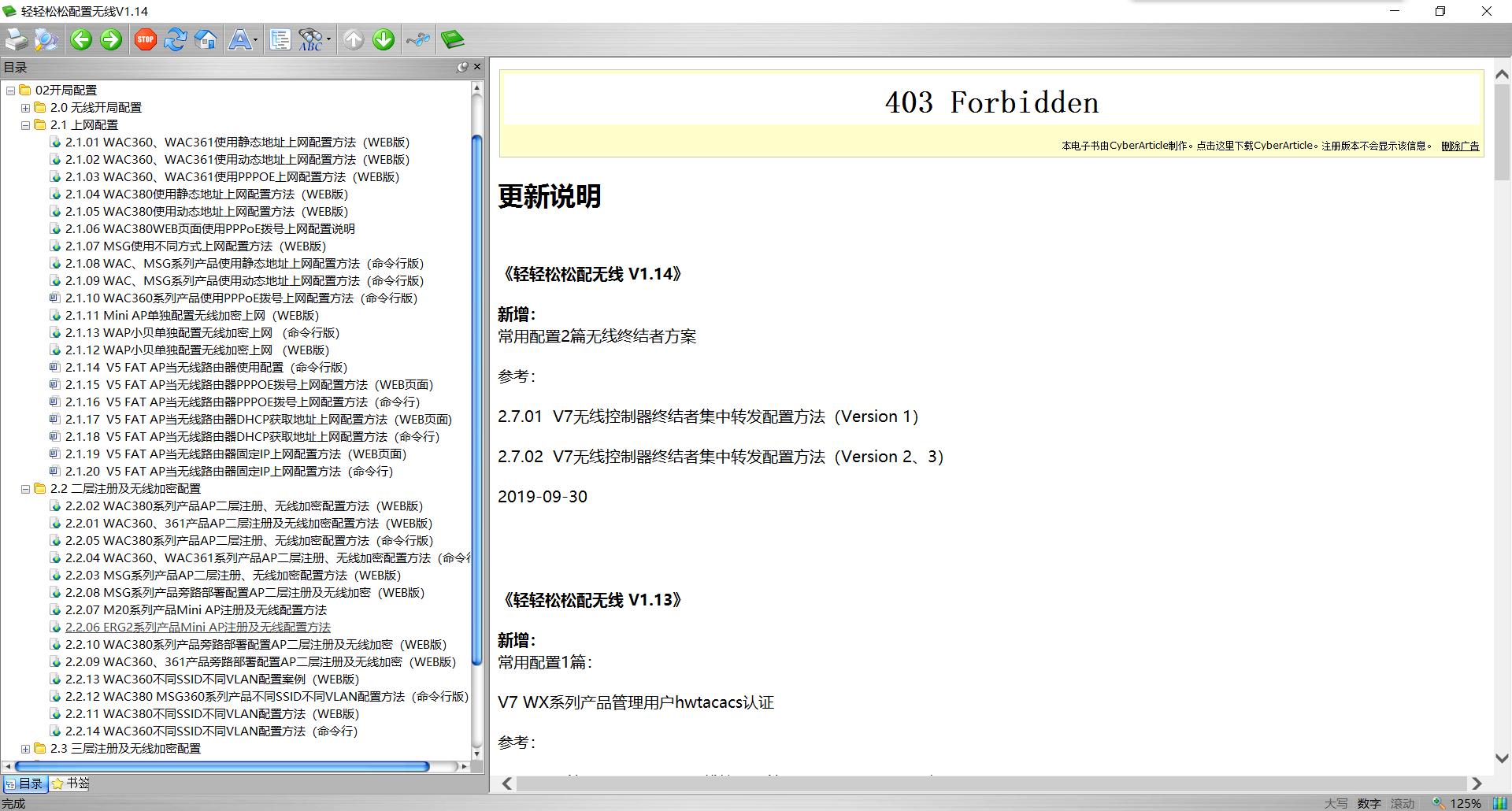1512x811 pixels.
Task: Expand the 2.3 三层注册及无线加密配置 folder
Action: [x=25, y=749]
